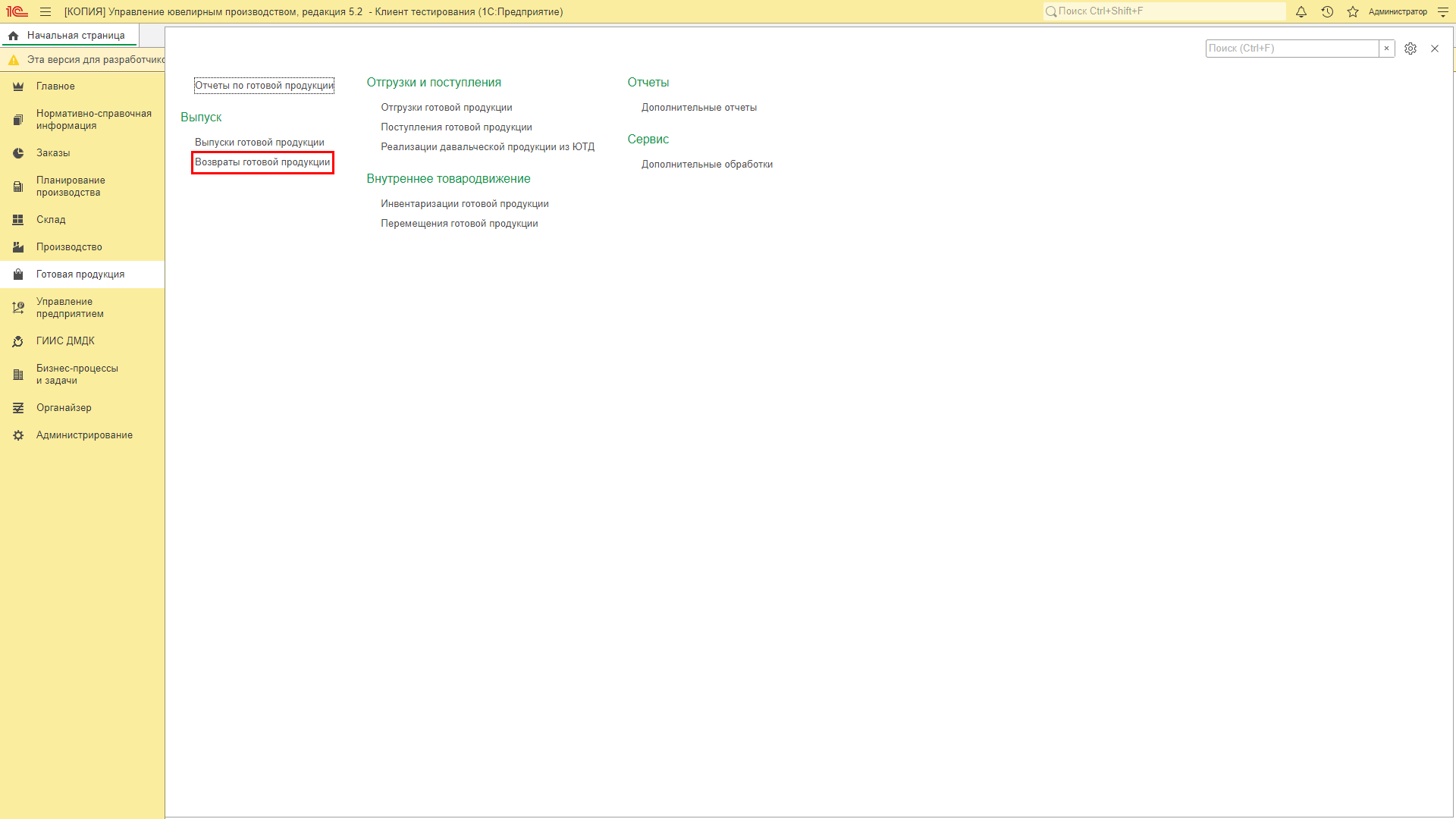Click the Управление предприятием icon

point(18,308)
